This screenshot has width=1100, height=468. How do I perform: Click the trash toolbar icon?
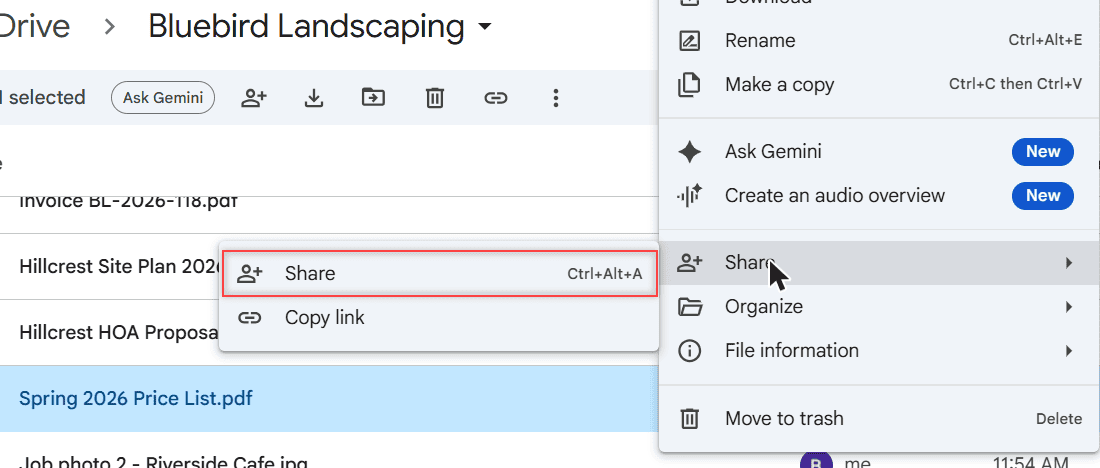point(435,98)
